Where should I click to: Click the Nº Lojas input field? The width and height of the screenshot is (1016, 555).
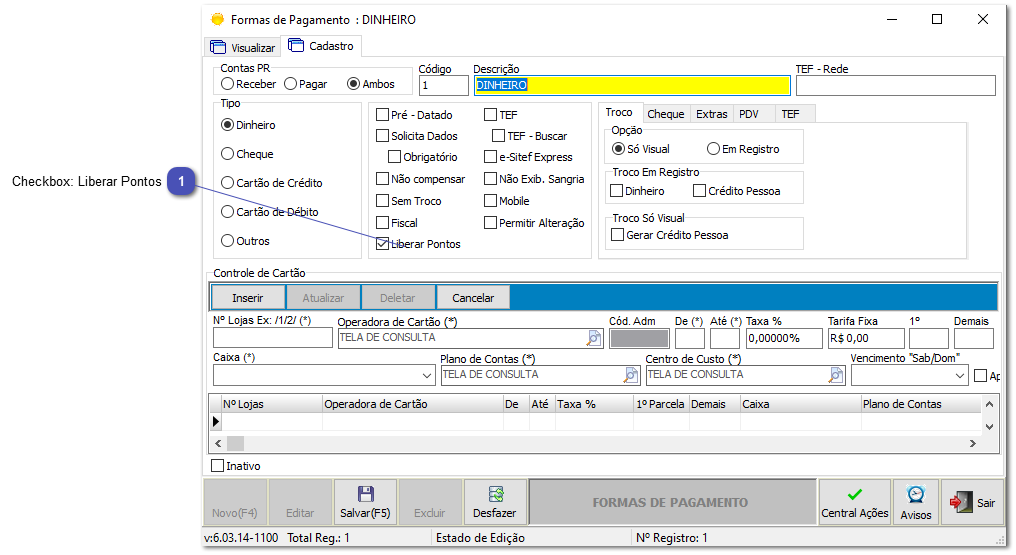272,338
